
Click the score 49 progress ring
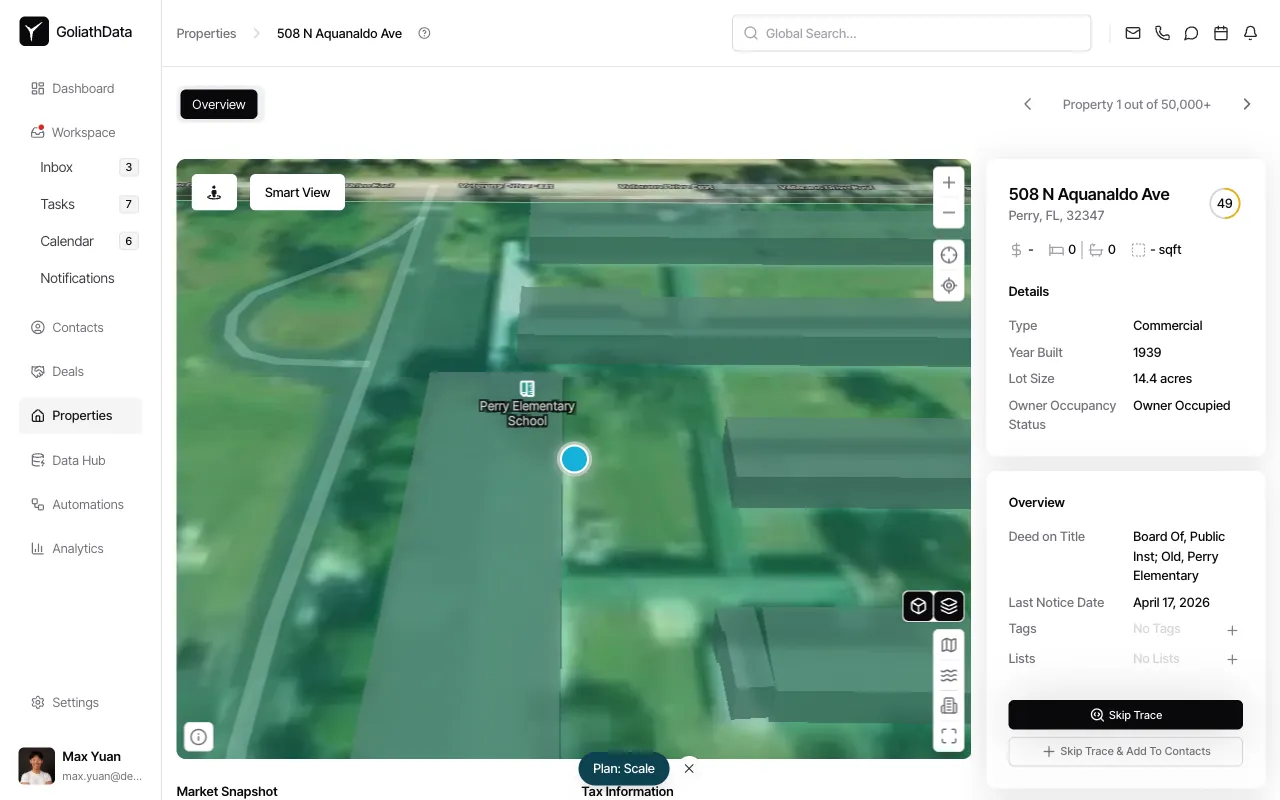(1224, 203)
